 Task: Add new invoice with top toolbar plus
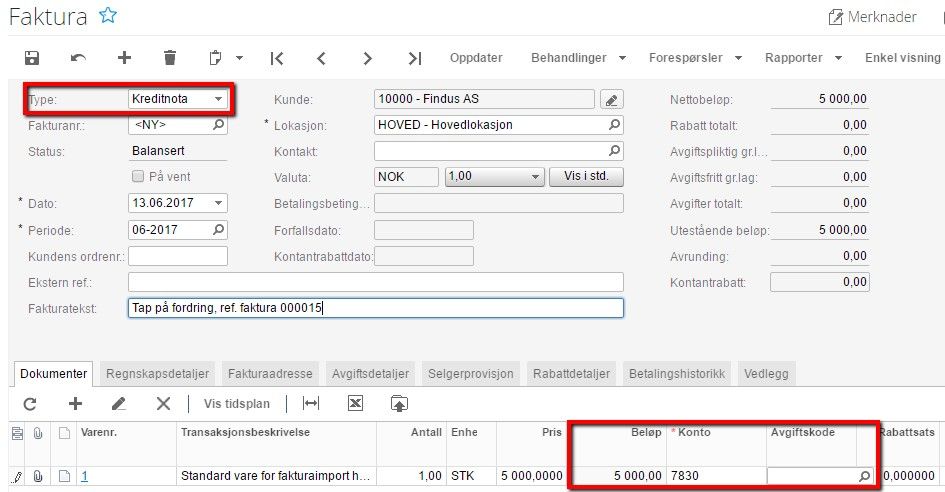[x=124, y=58]
